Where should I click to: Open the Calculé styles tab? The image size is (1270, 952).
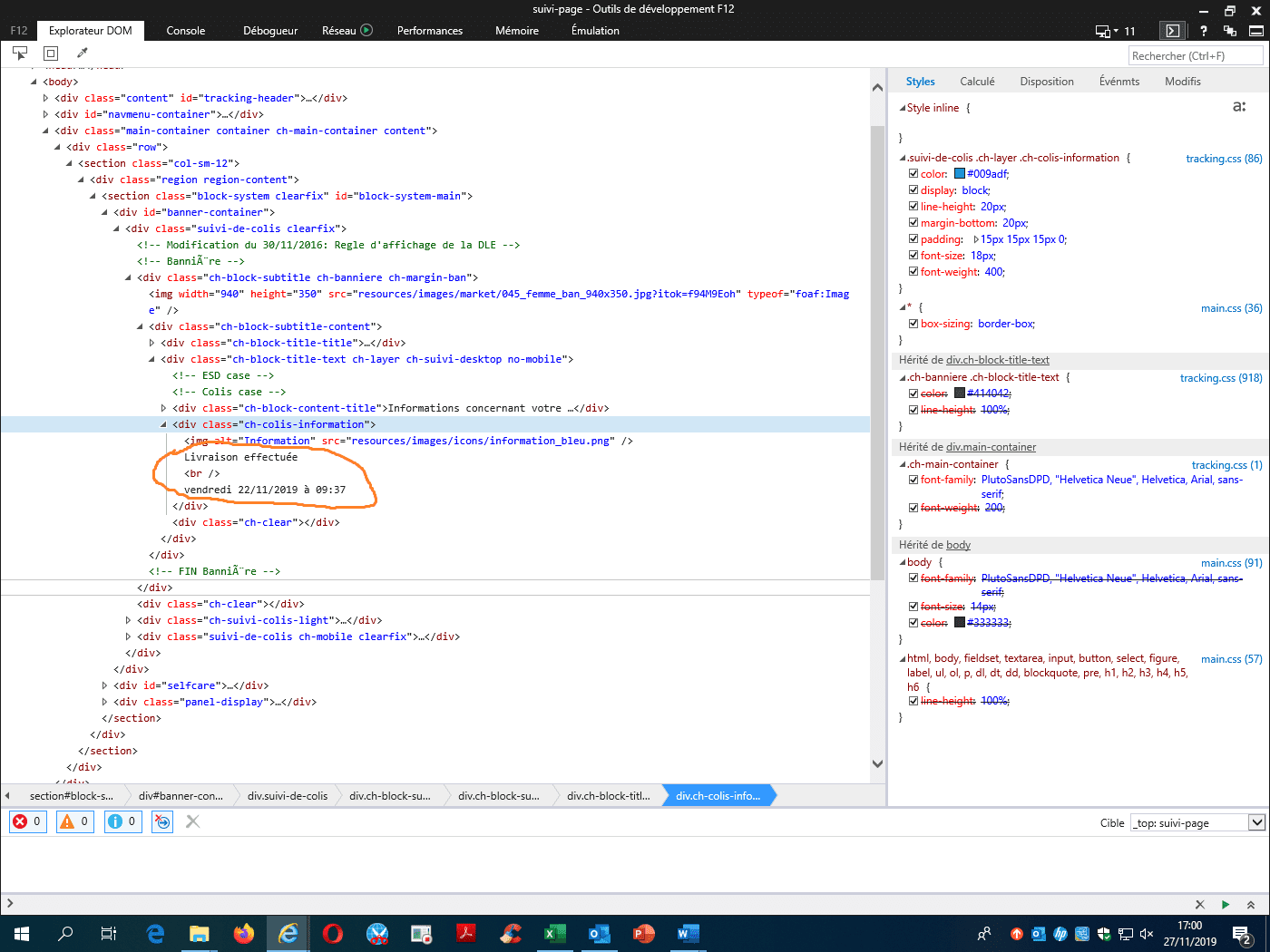(977, 82)
